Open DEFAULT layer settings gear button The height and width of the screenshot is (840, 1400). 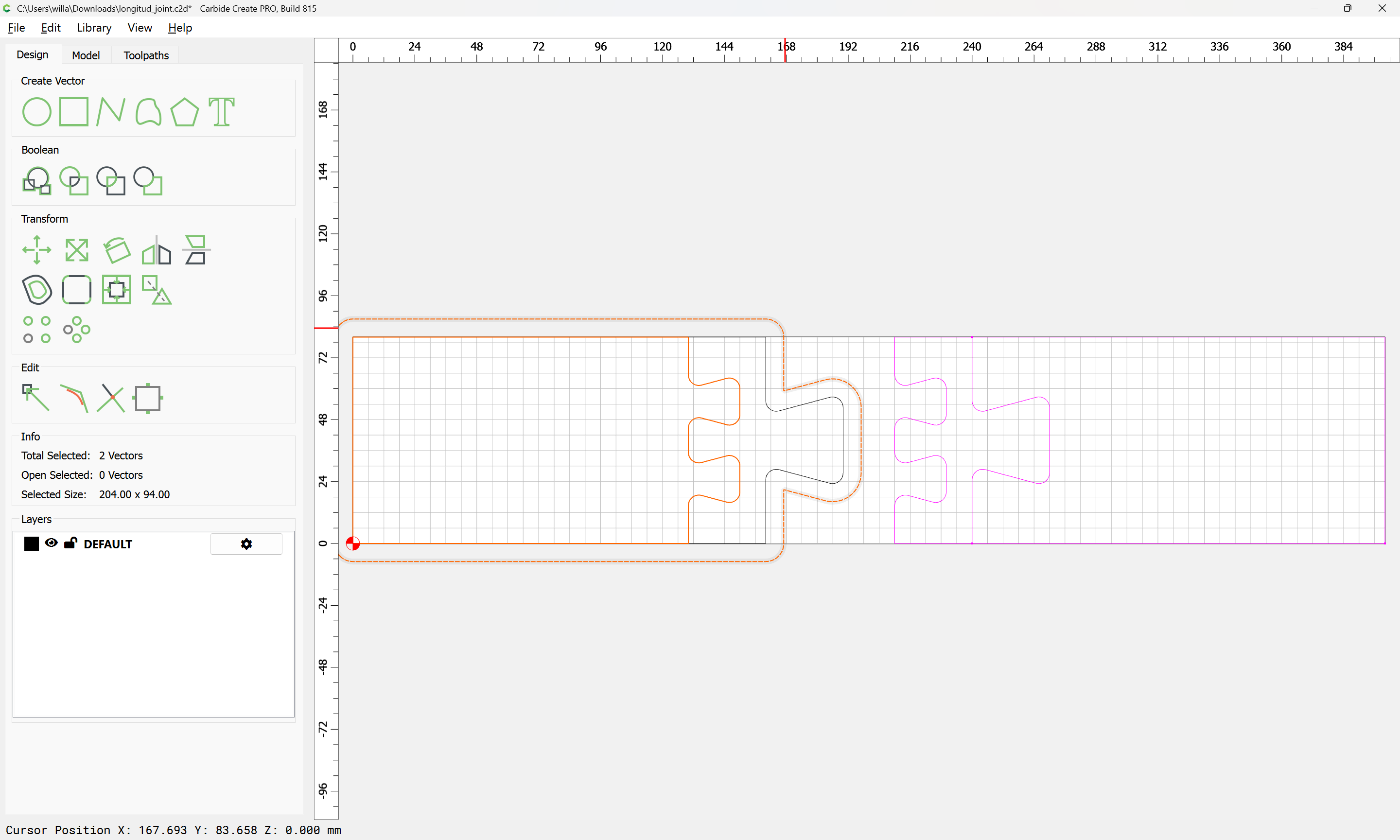(x=246, y=543)
